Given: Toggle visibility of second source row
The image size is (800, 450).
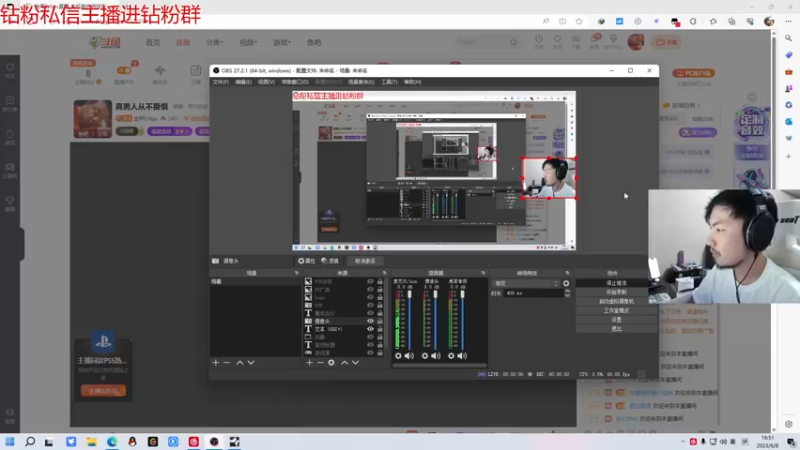Looking at the screenshot, I should coord(370,289).
